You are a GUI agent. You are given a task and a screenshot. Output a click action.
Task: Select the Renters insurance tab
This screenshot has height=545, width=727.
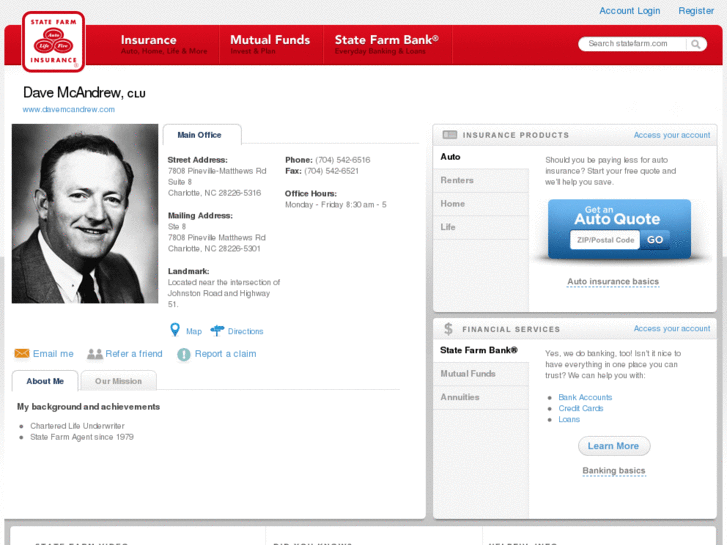pos(481,180)
